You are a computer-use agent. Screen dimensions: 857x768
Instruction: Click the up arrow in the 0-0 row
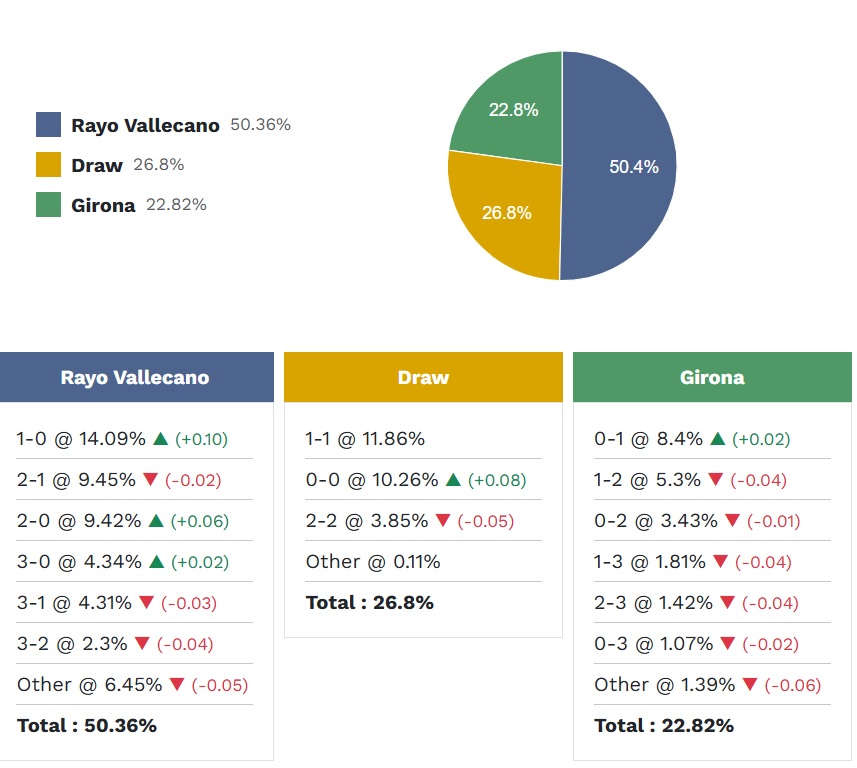coord(453,479)
